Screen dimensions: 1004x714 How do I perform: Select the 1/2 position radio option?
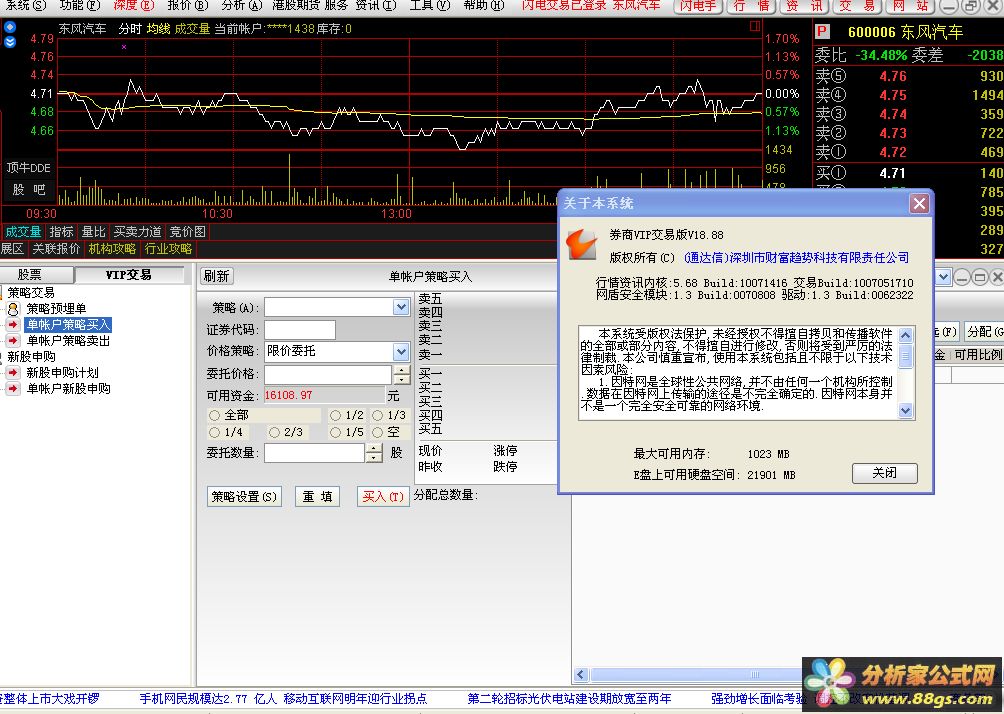(335, 415)
